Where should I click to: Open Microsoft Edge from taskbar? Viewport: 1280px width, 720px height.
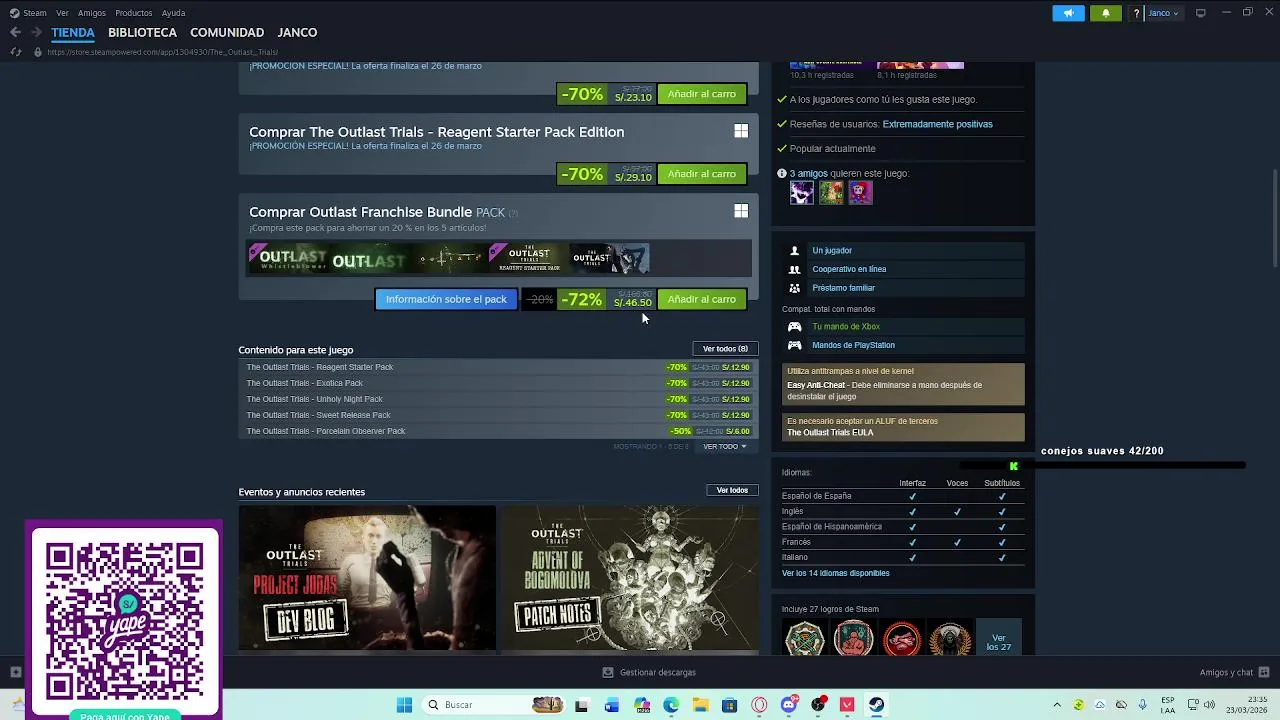(x=670, y=705)
